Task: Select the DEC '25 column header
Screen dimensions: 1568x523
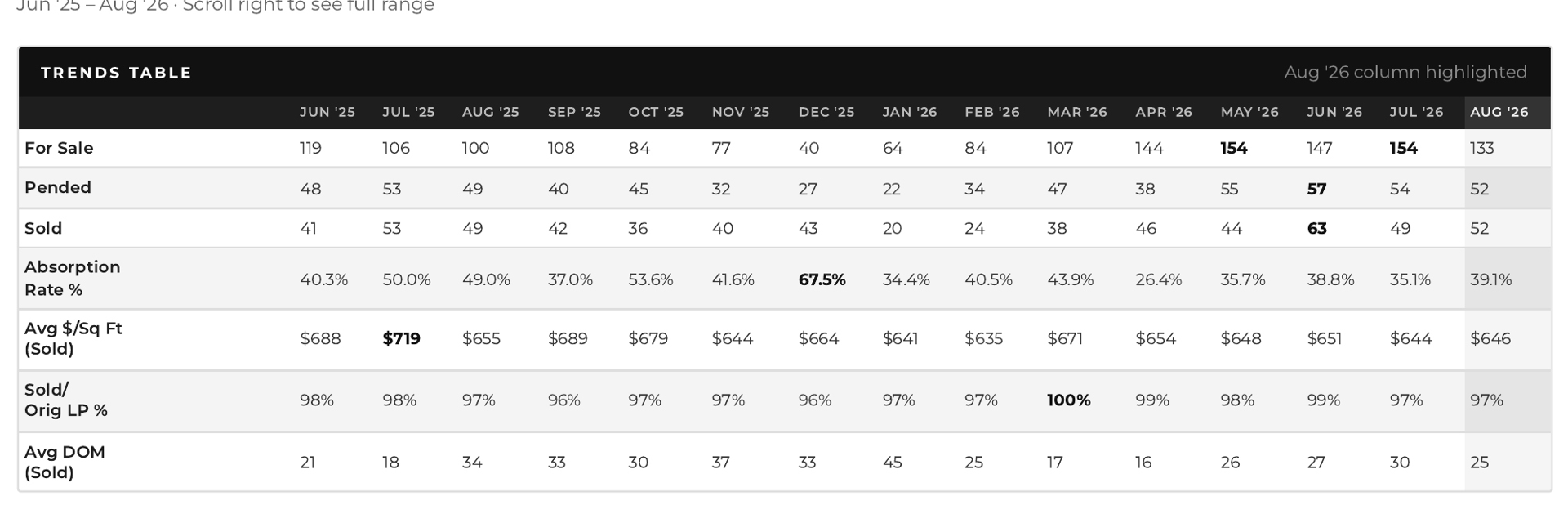Action: click(826, 112)
